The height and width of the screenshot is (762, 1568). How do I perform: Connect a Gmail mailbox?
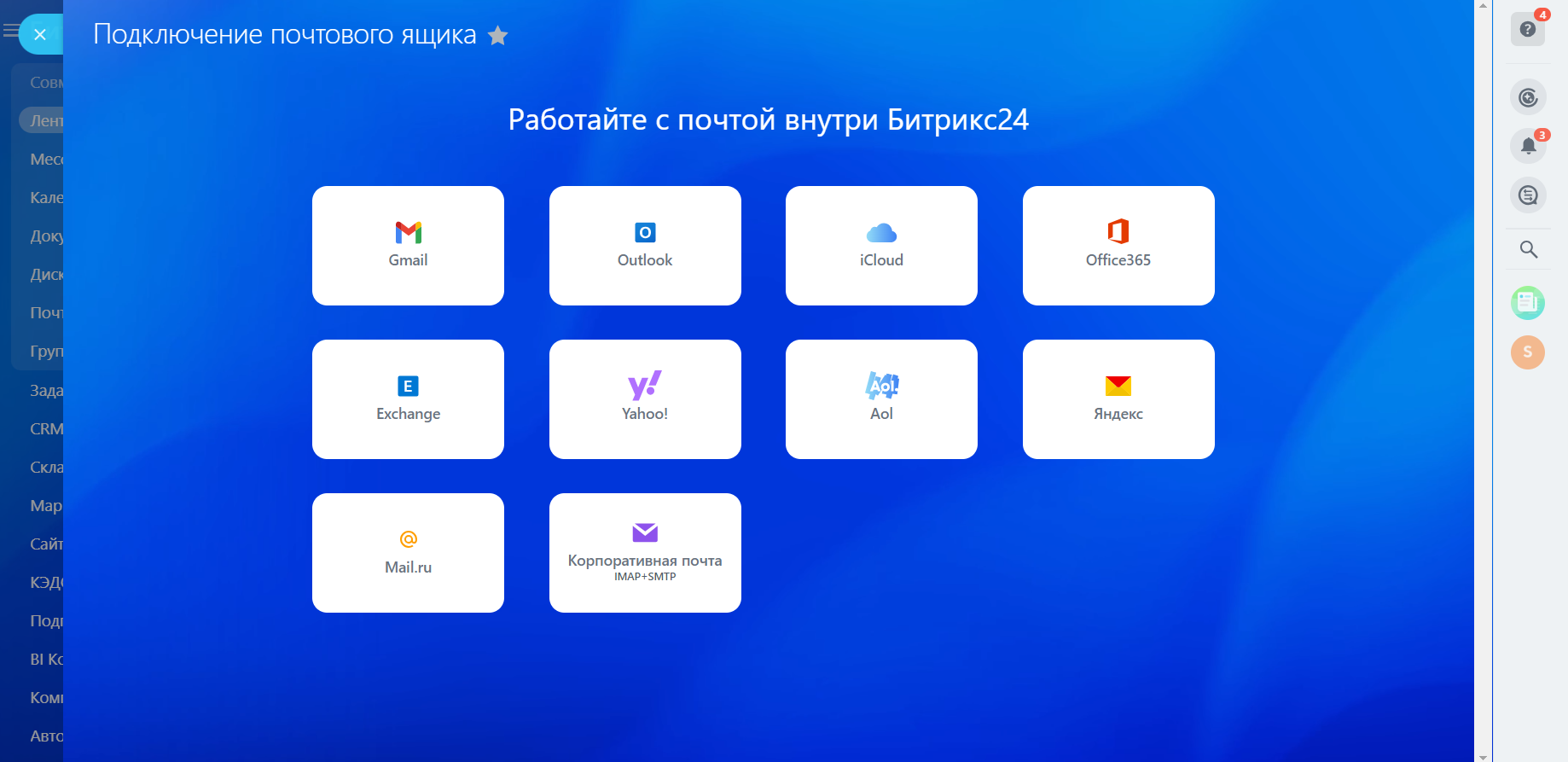pos(408,246)
